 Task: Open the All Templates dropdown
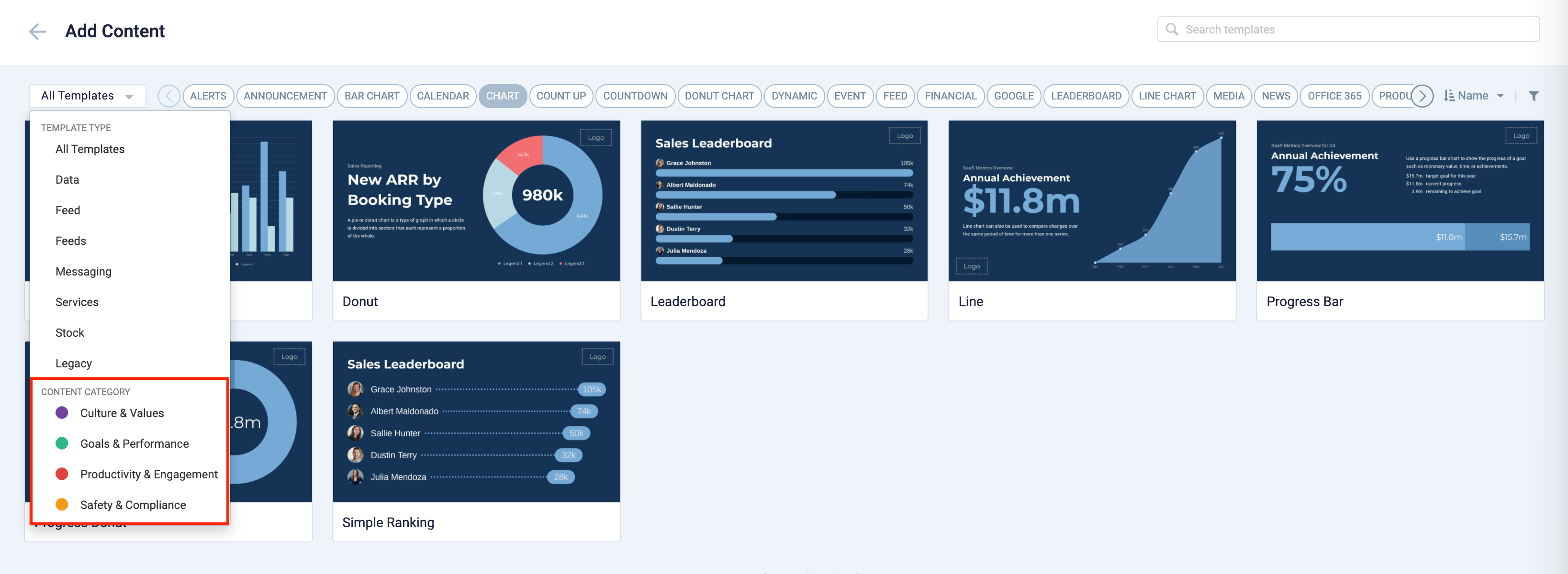[x=87, y=95]
